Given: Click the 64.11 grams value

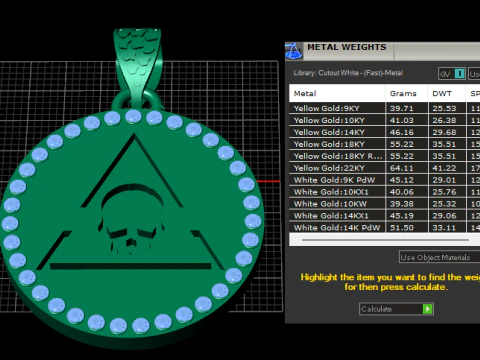Looking at the screenshot, I should 402,168.
